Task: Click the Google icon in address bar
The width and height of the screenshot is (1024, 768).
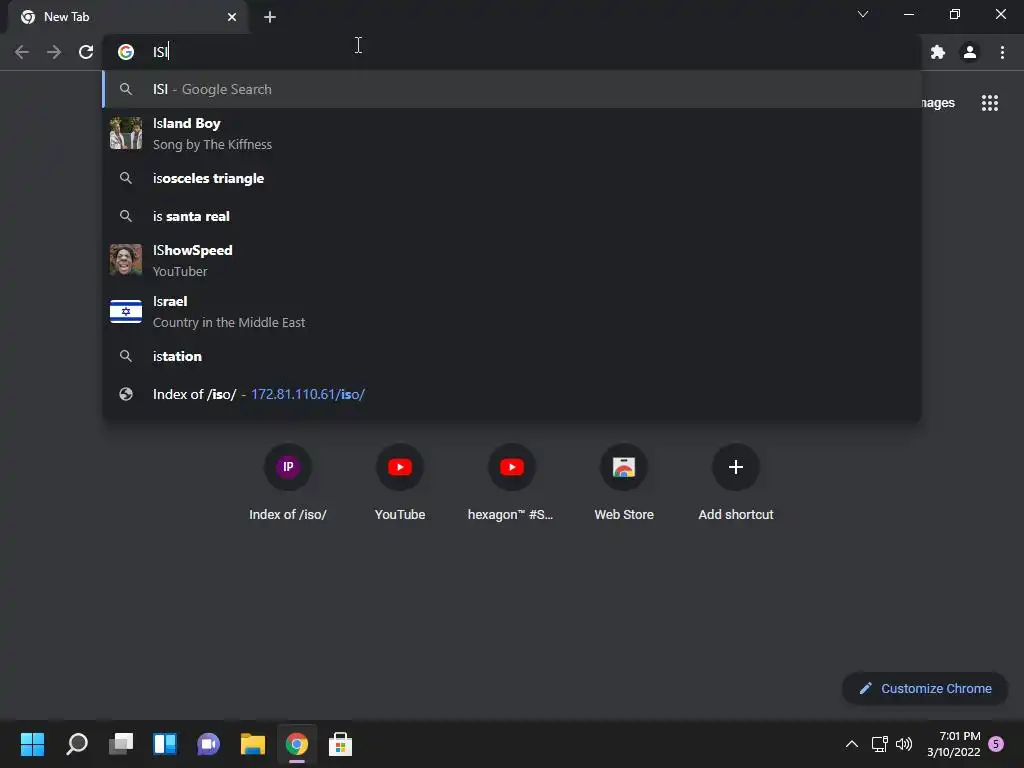Action: coord(126,52)
